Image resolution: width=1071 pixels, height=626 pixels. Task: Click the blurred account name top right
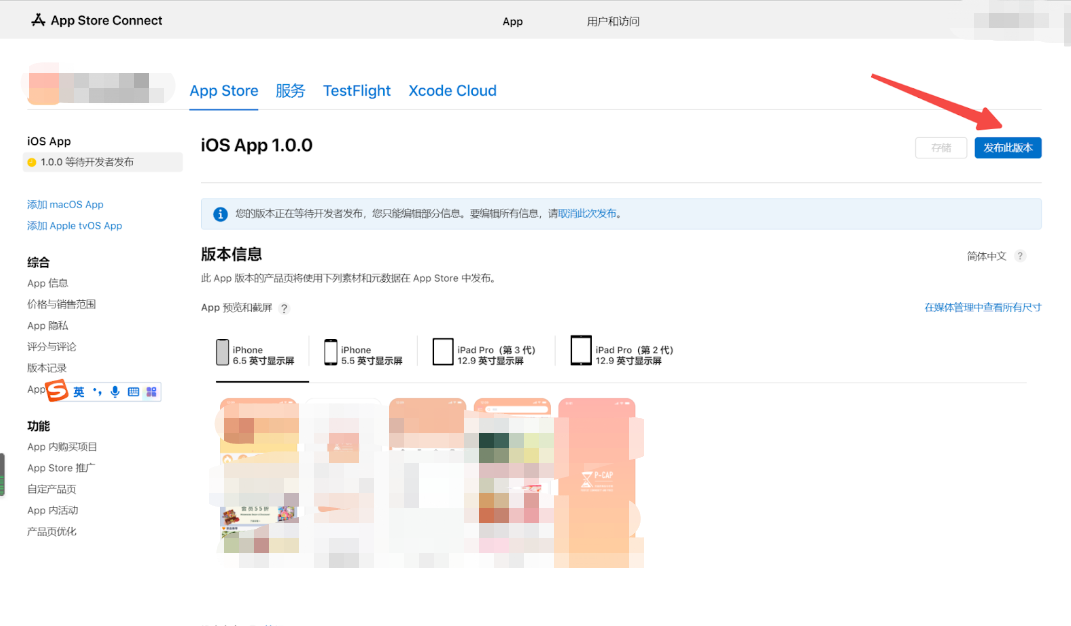click(x=1012, y=21)
